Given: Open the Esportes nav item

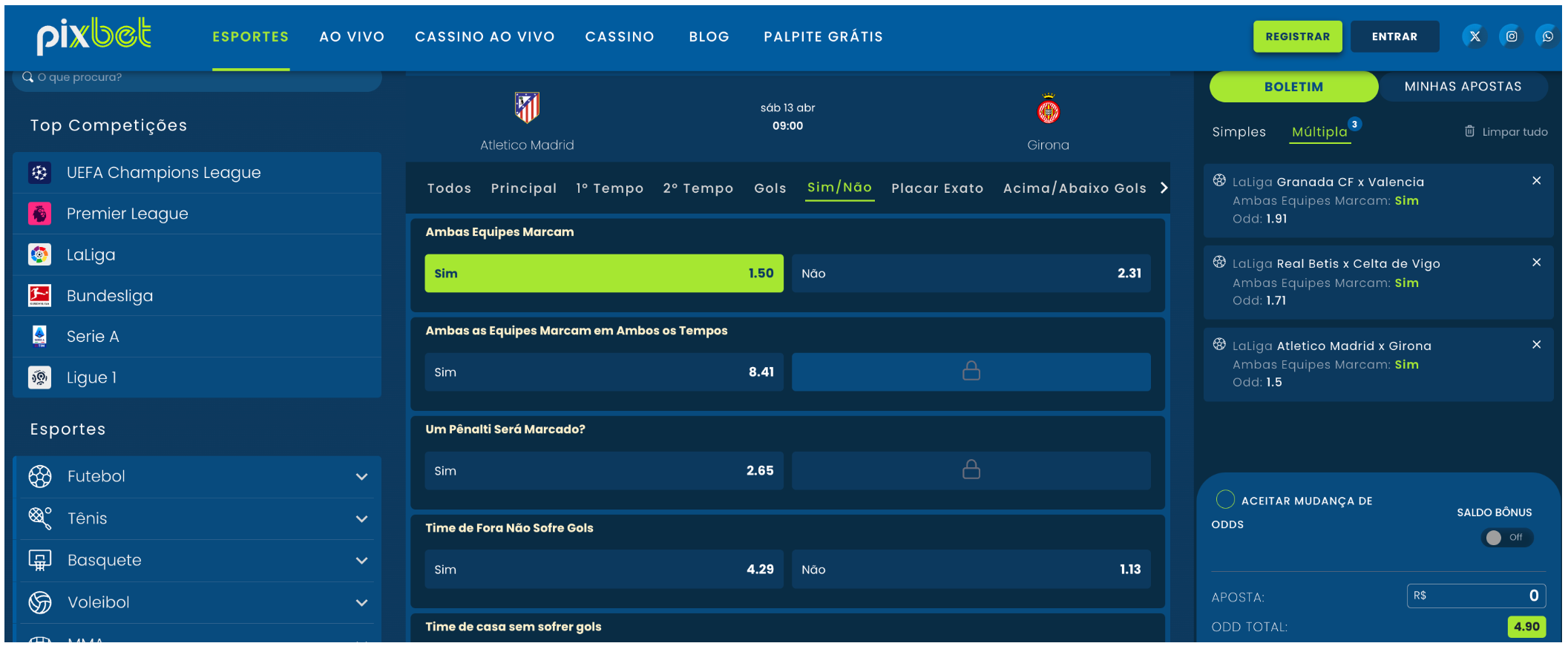Looking at the screenshot, I should (251, 36).
